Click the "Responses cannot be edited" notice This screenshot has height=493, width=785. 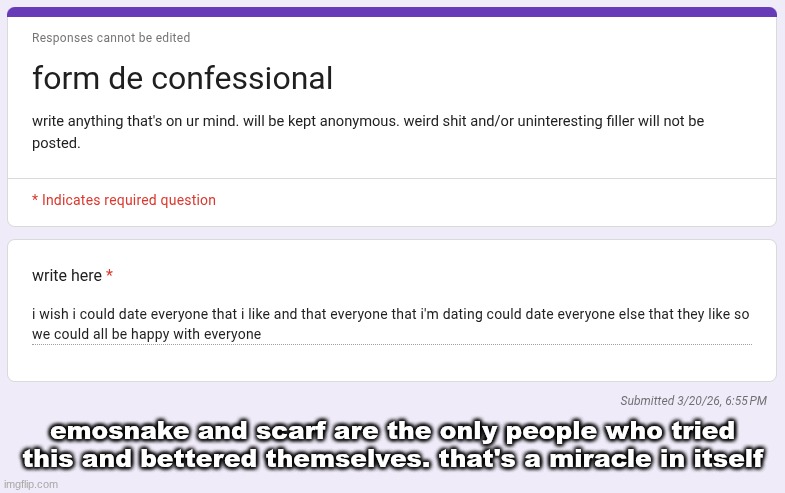[111, 38]
